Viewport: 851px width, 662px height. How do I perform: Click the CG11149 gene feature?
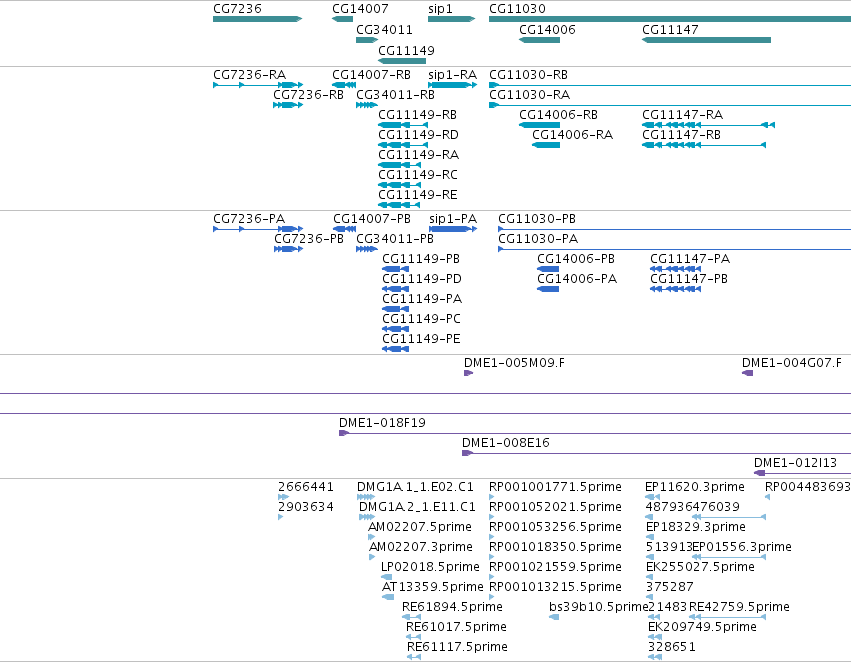[402, 61]
